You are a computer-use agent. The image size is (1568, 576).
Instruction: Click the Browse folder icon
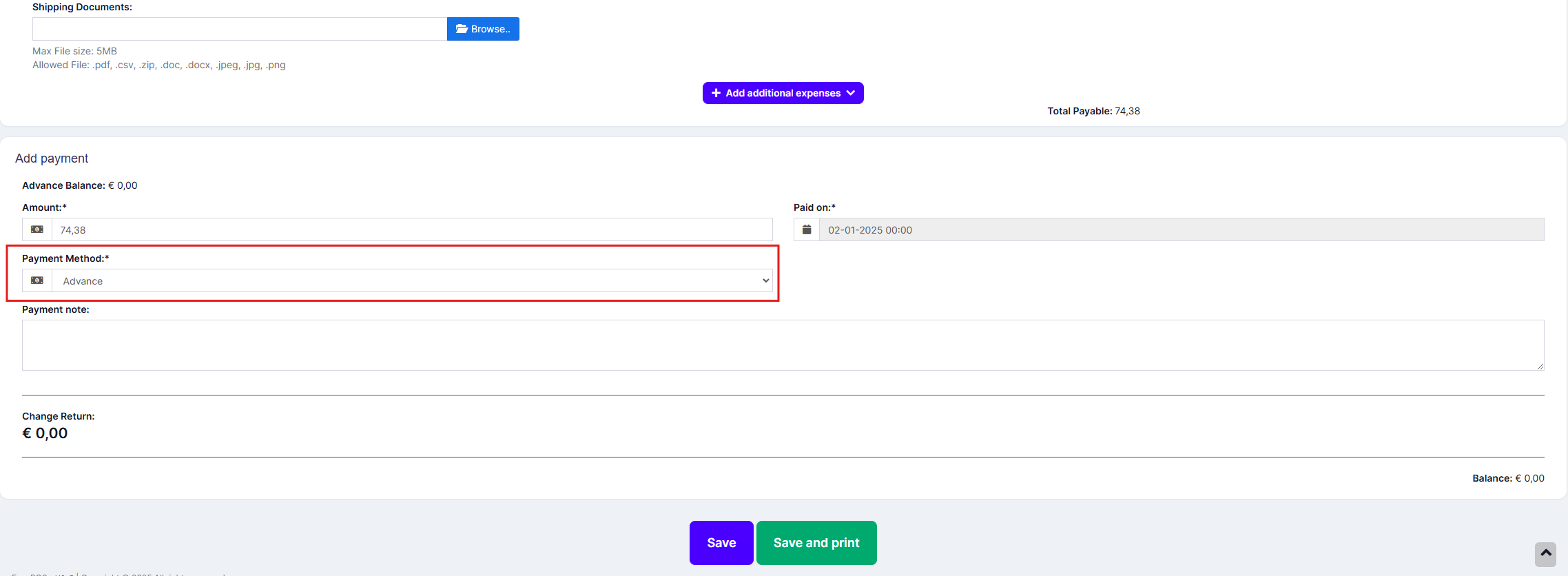462,29
